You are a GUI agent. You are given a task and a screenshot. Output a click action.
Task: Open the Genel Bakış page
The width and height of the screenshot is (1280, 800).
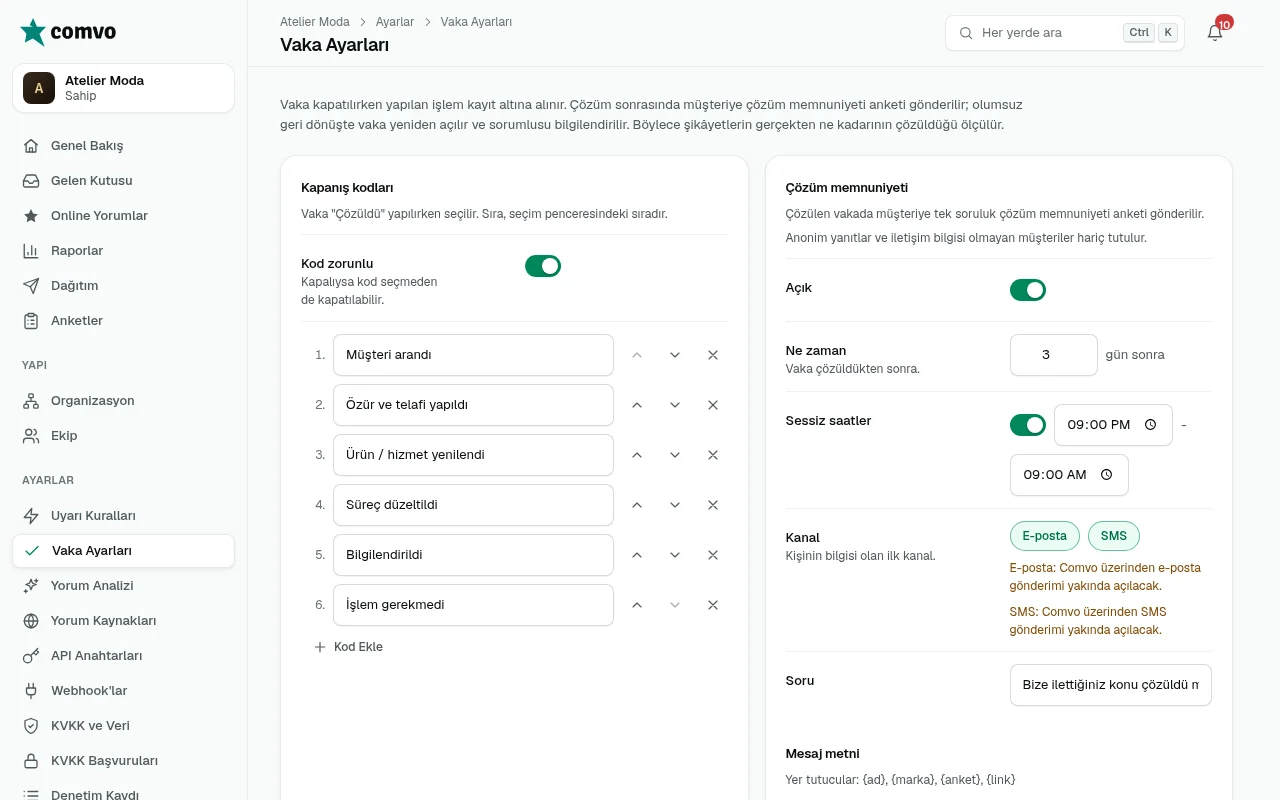pyautogui.click(x=123, y=146)
